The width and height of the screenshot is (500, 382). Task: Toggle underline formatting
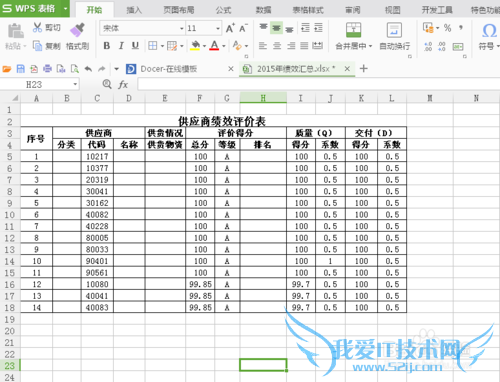tap(135, 46)
